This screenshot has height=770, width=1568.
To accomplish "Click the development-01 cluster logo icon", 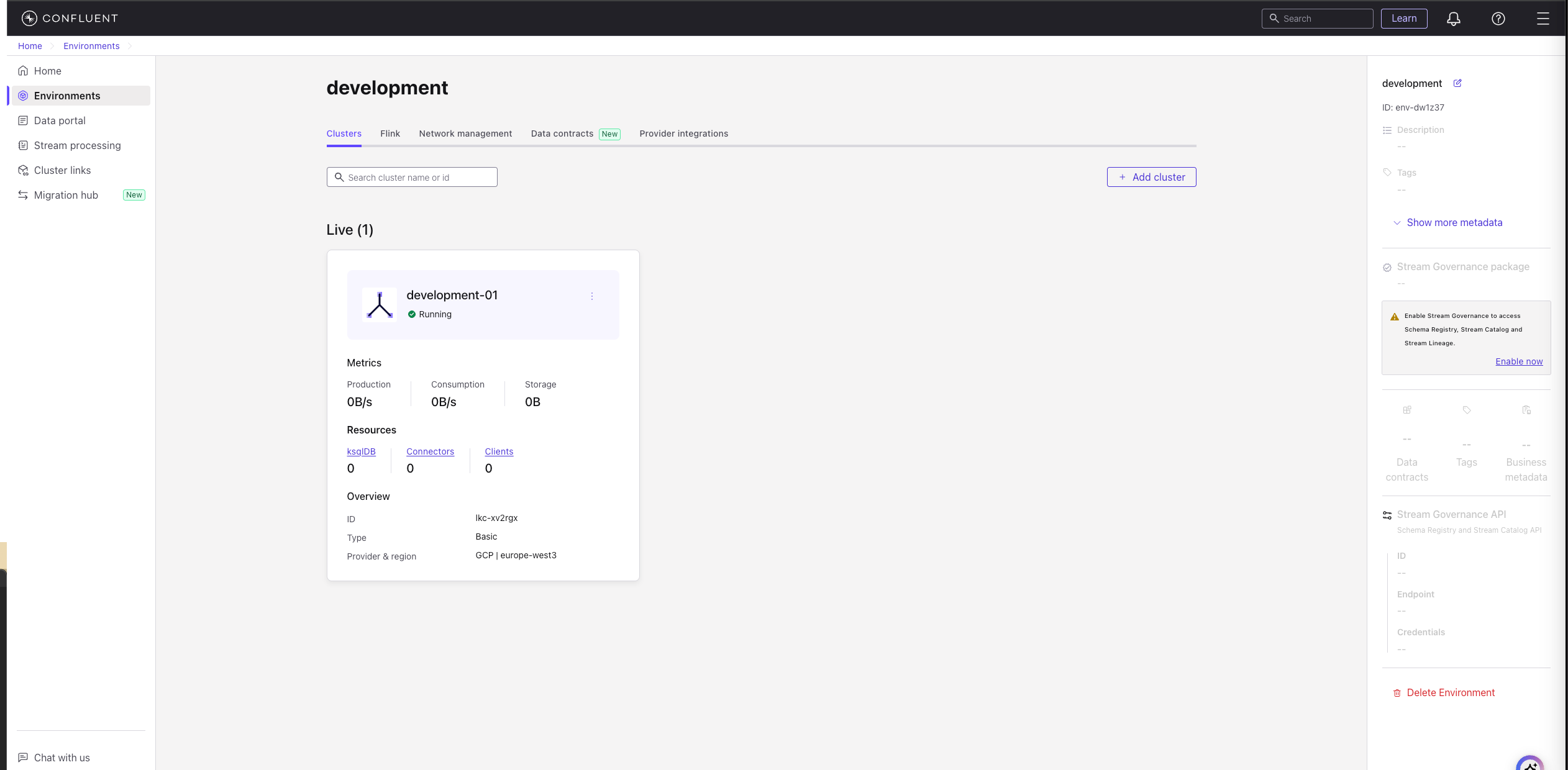I will [379, 304].
